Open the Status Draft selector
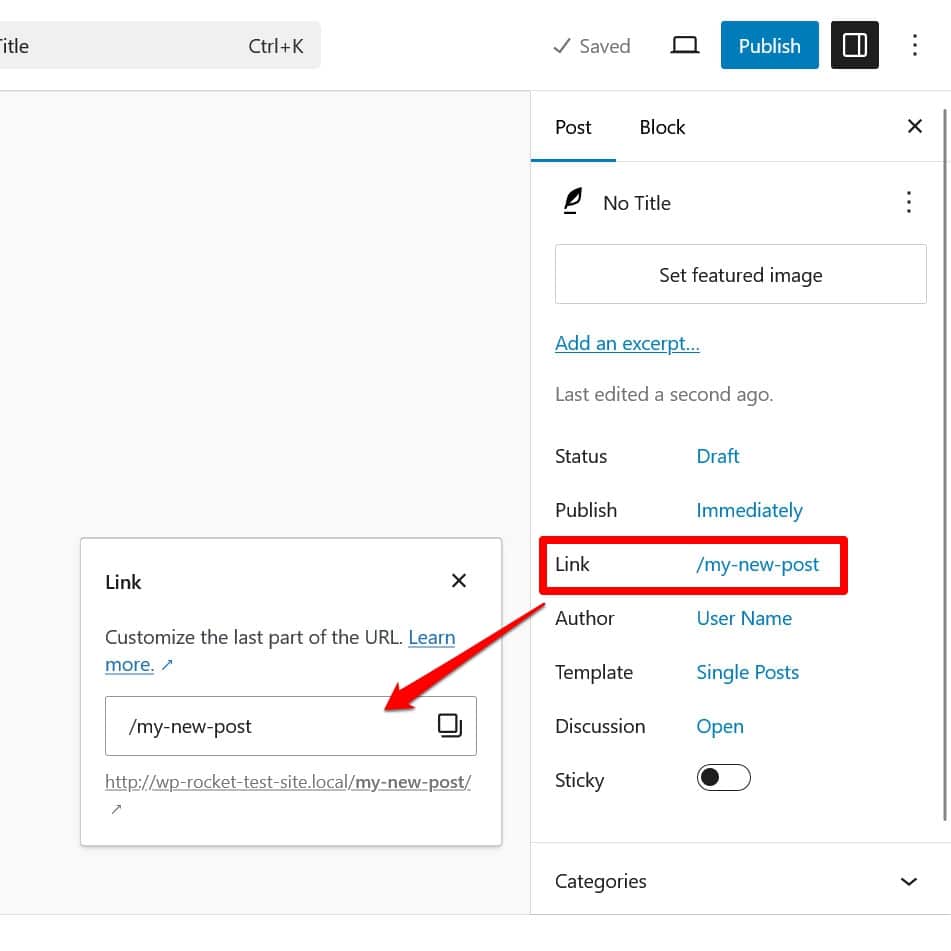The width and height of the screenshot is (951, 951). click(x=717, y=456)
